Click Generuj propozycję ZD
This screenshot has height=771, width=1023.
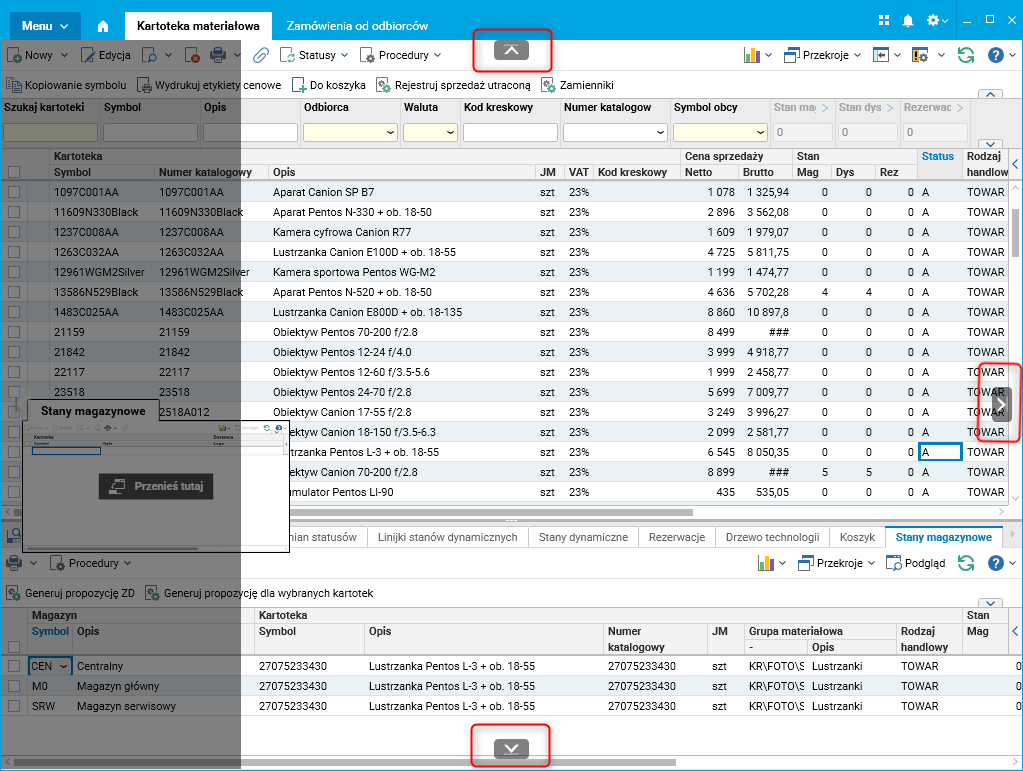[70, 593]
